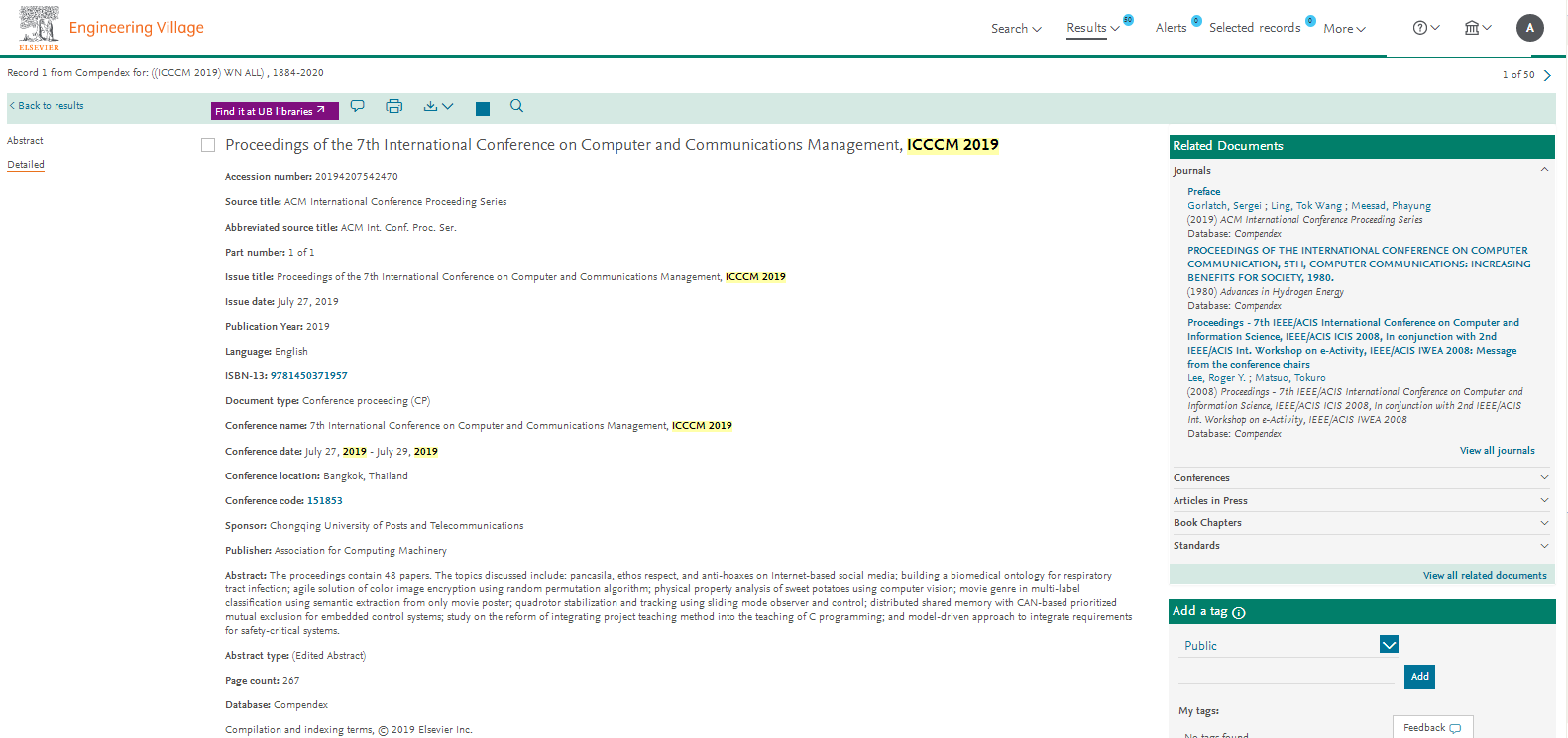Switch to the Detailed view
1568x738 pixels.
point(26,165)
